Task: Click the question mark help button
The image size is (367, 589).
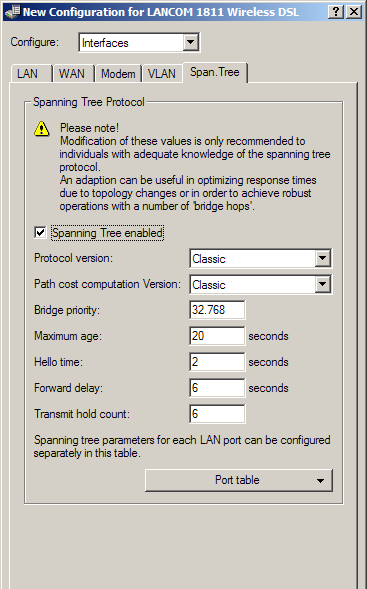Action: 336,12
